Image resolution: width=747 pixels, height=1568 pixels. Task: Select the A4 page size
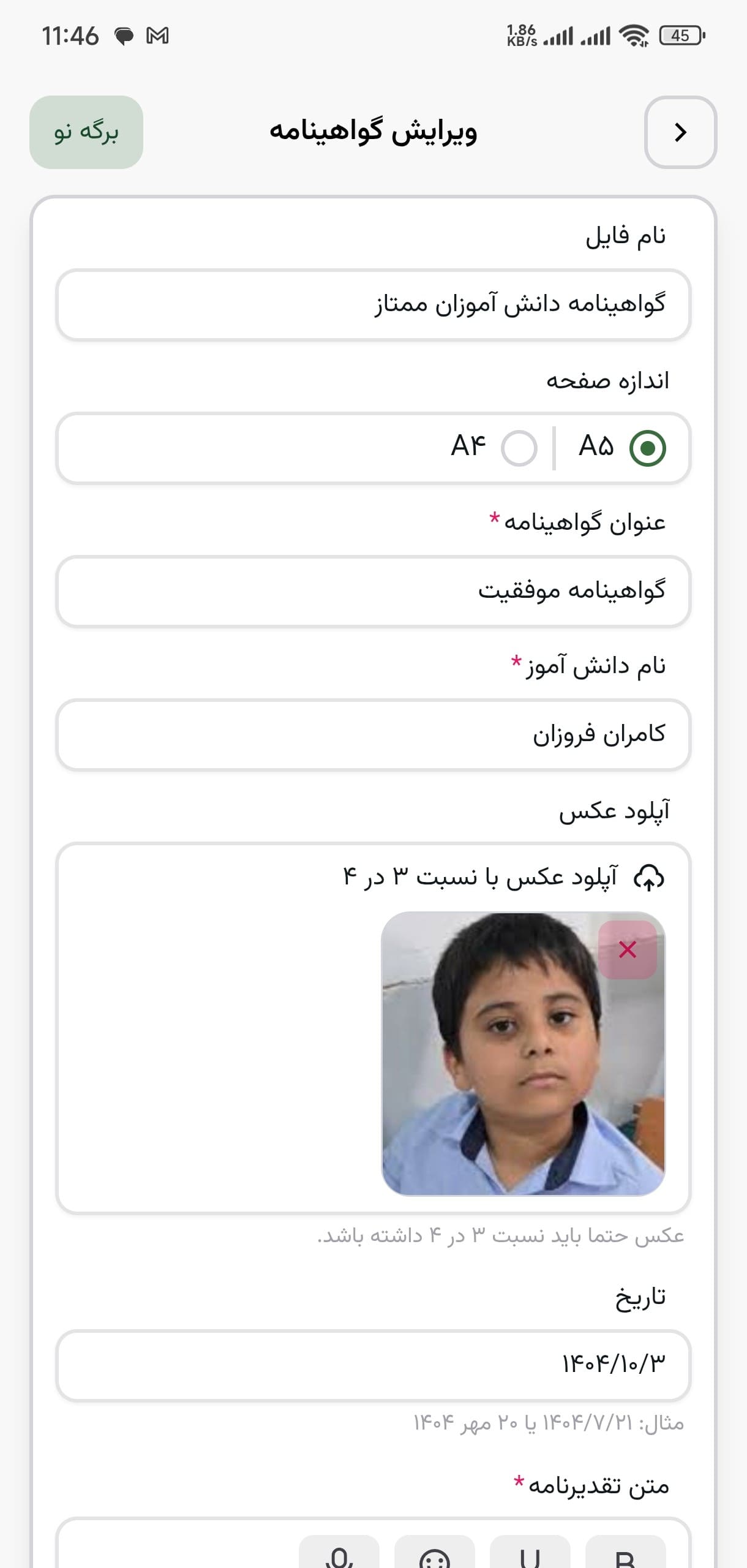point(494,448)
